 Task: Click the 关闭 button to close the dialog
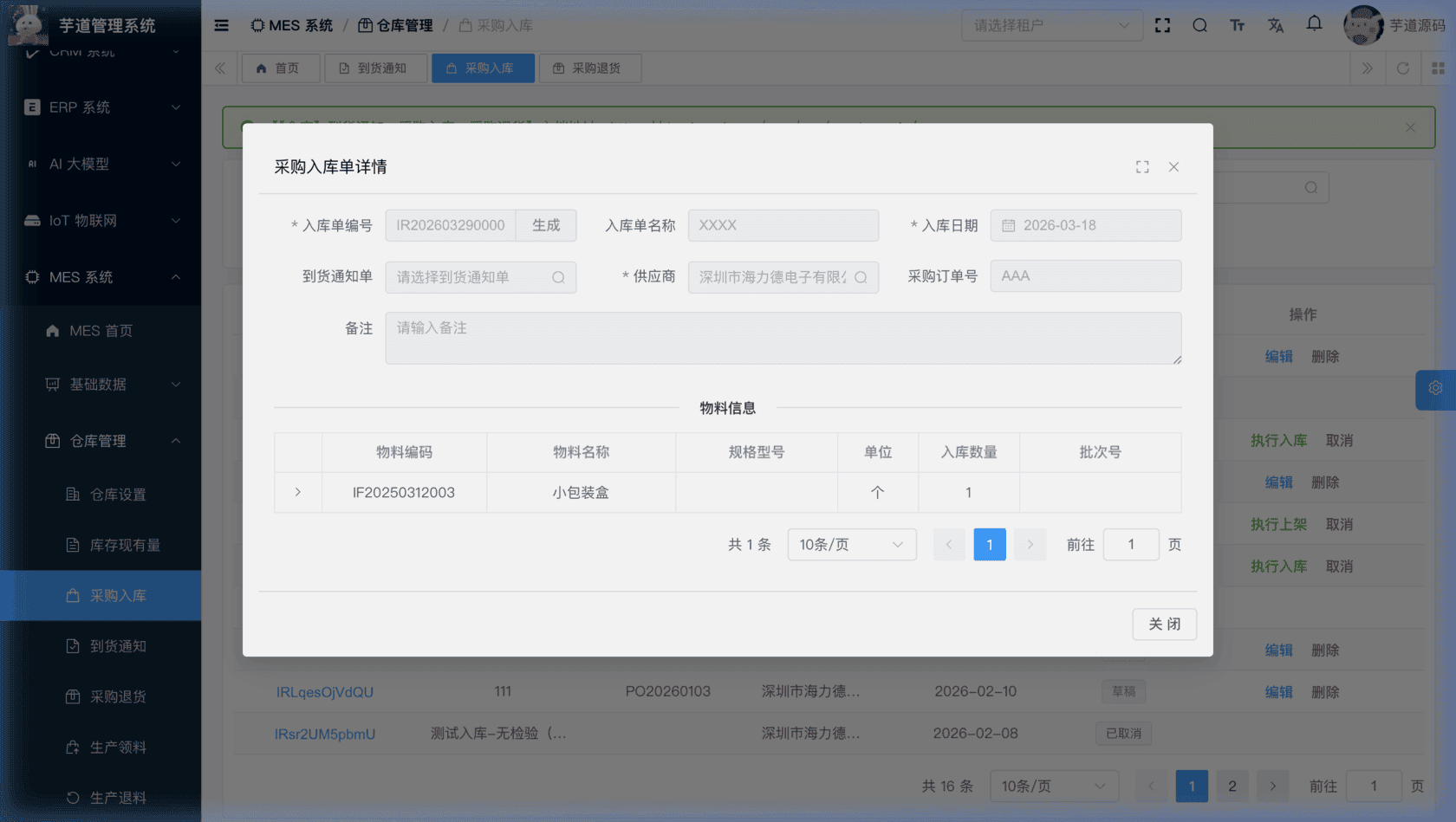pyautogui.click(x=1164, y=624)
